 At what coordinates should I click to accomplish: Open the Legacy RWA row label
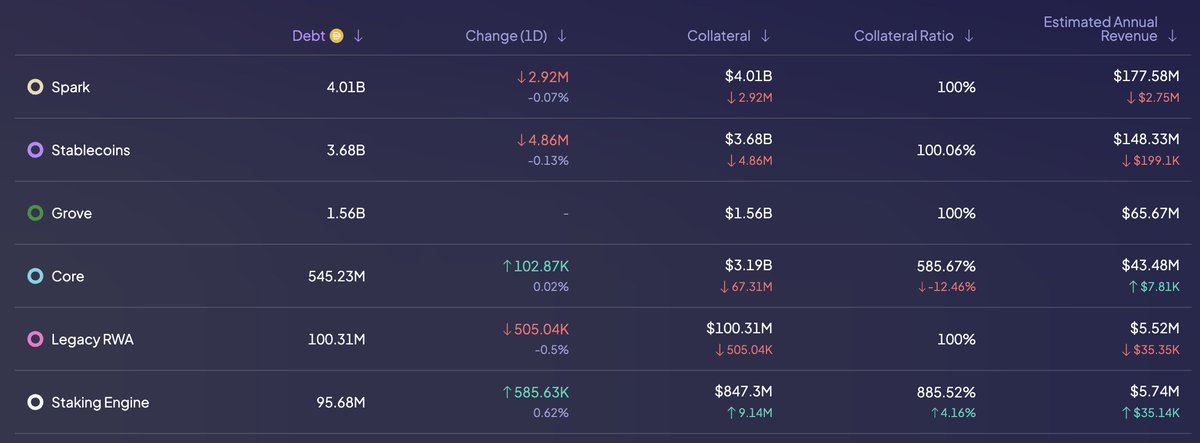92,340
